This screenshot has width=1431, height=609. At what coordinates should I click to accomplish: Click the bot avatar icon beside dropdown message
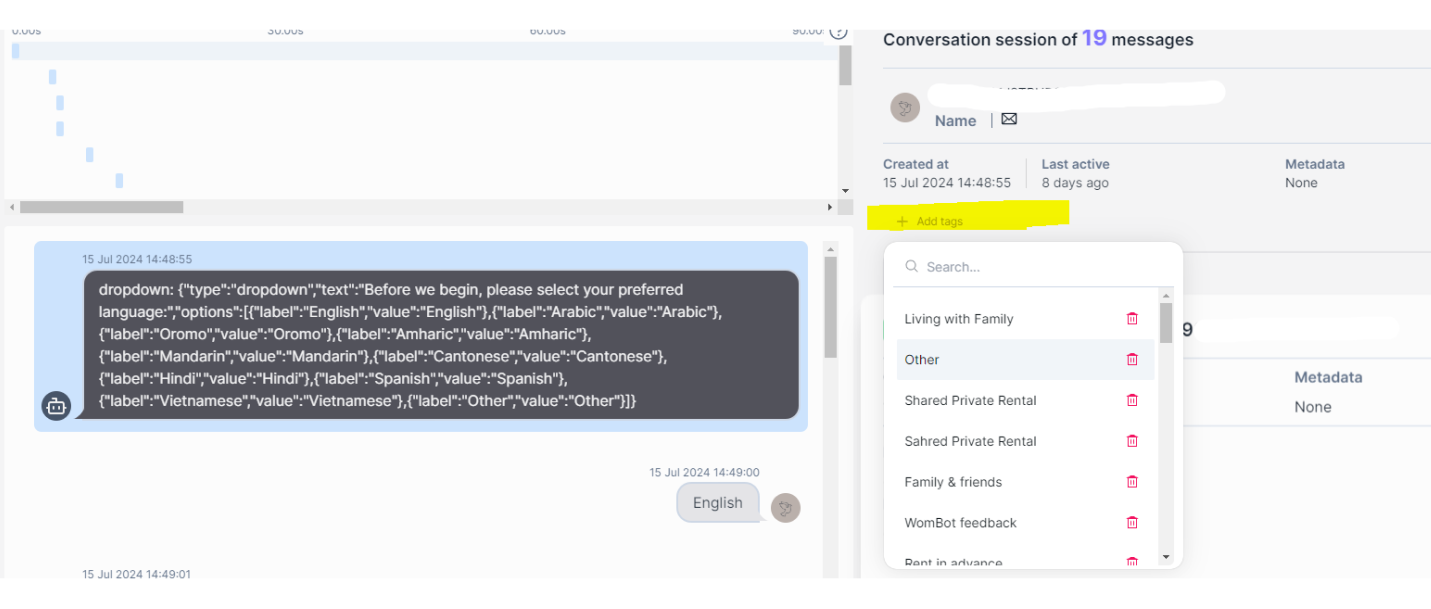click(56, 406)
